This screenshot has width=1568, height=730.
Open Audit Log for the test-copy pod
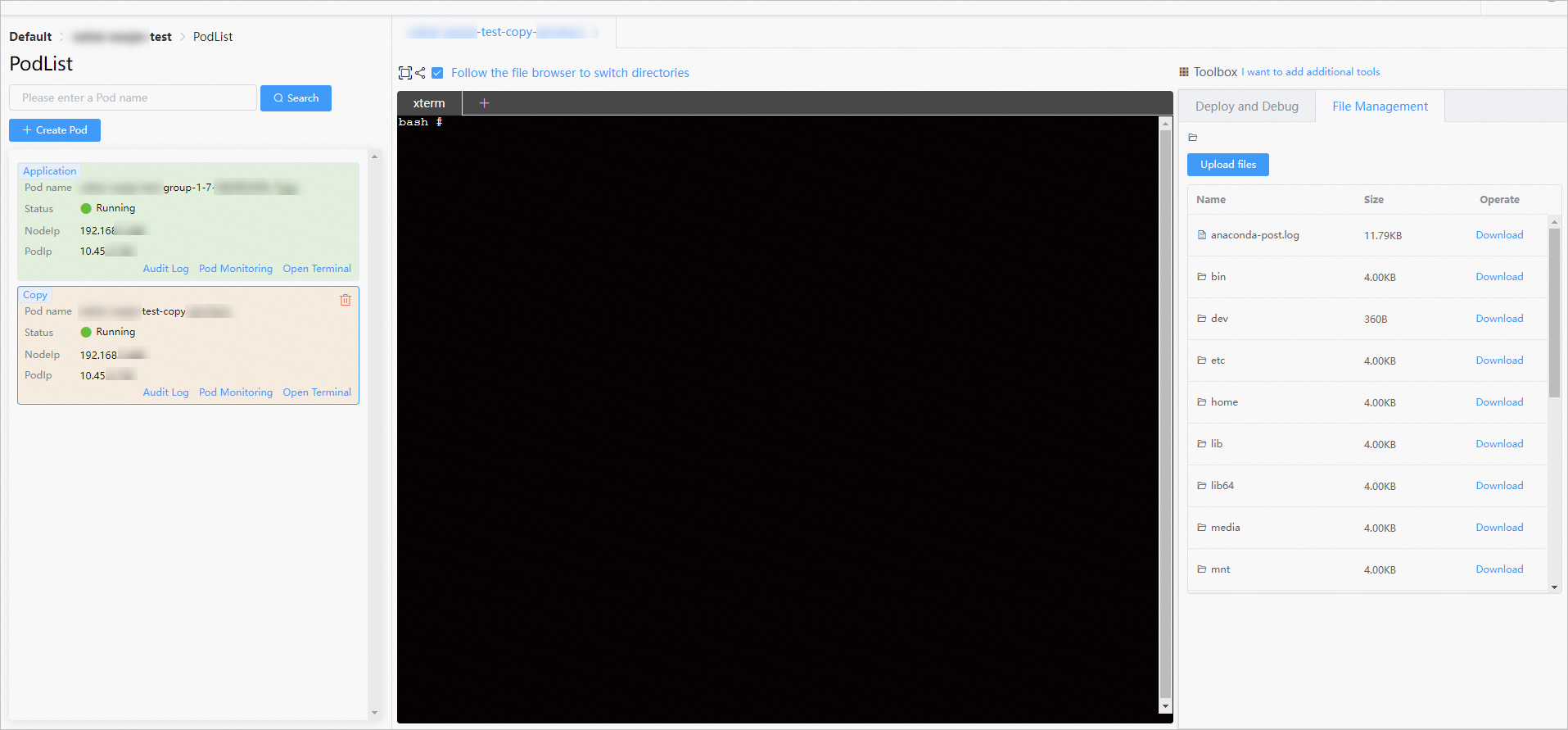tap(166, 392)
